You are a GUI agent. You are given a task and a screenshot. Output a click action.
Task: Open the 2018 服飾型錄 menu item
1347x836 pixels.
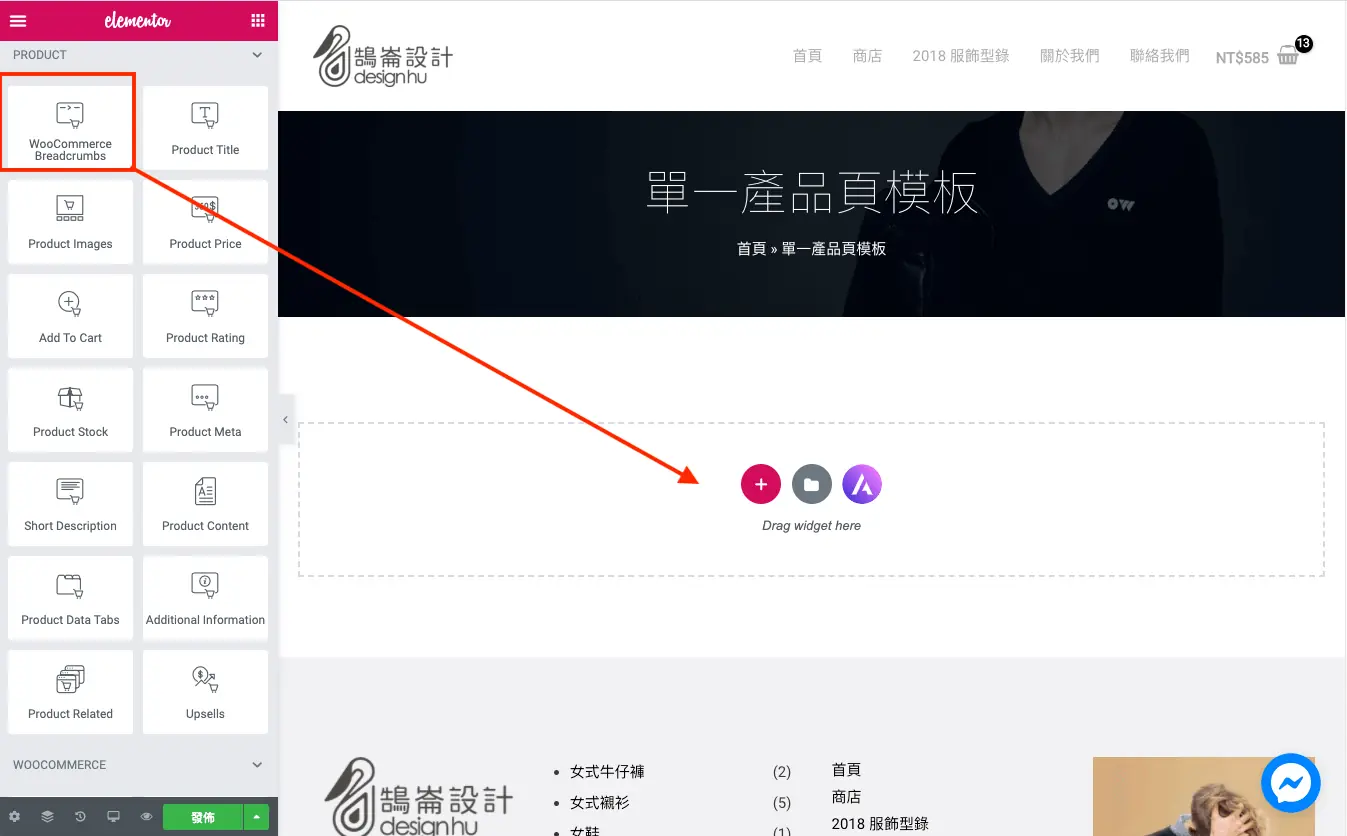pyautogui.click(x=961, y=56)
